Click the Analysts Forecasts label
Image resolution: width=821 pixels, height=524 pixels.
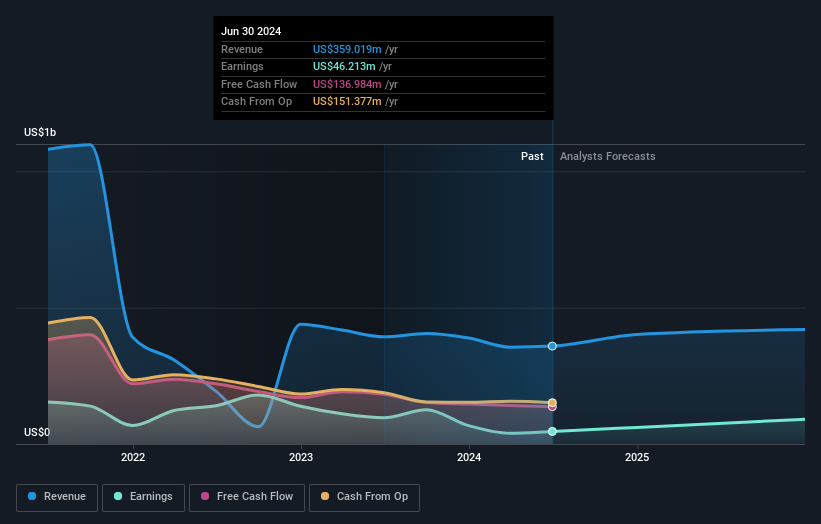607,157
